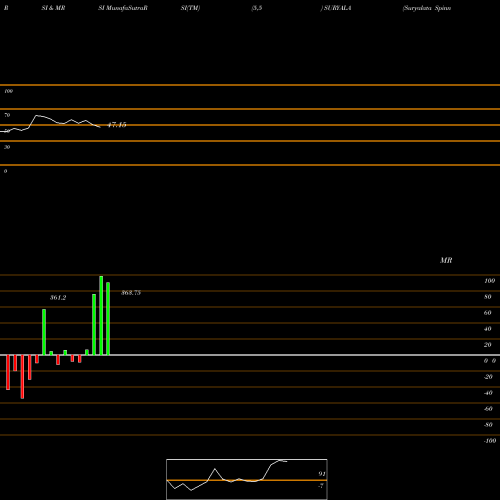Click the 30 level on the RSI axis

click(x=7, y=147)
